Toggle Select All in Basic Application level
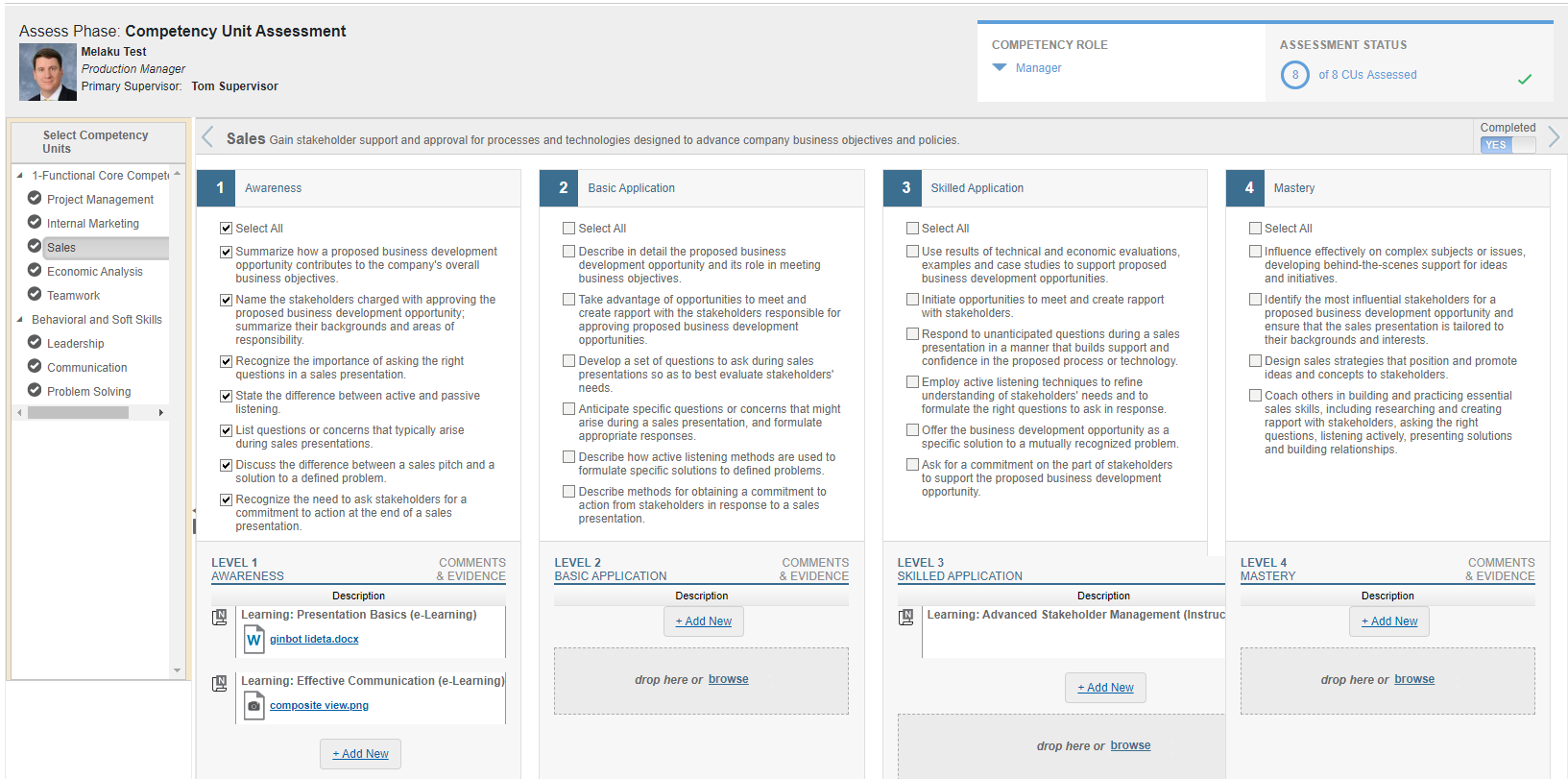This screenshot has width=1568, height=779. 568,228
